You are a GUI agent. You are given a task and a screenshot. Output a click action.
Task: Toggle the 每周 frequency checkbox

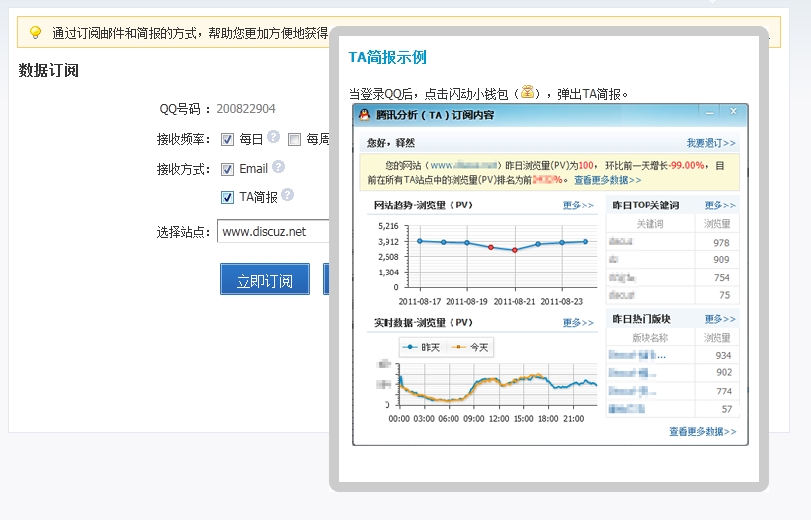[x=294, y=139]
